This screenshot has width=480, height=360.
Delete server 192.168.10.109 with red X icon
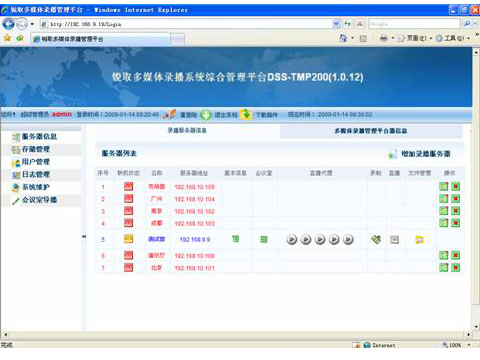point(455,186)
